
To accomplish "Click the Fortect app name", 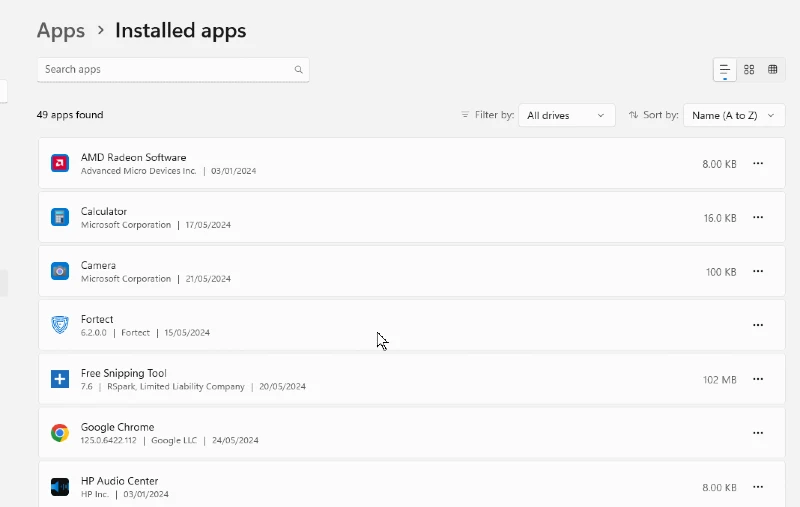I will (x=97, y=319).
